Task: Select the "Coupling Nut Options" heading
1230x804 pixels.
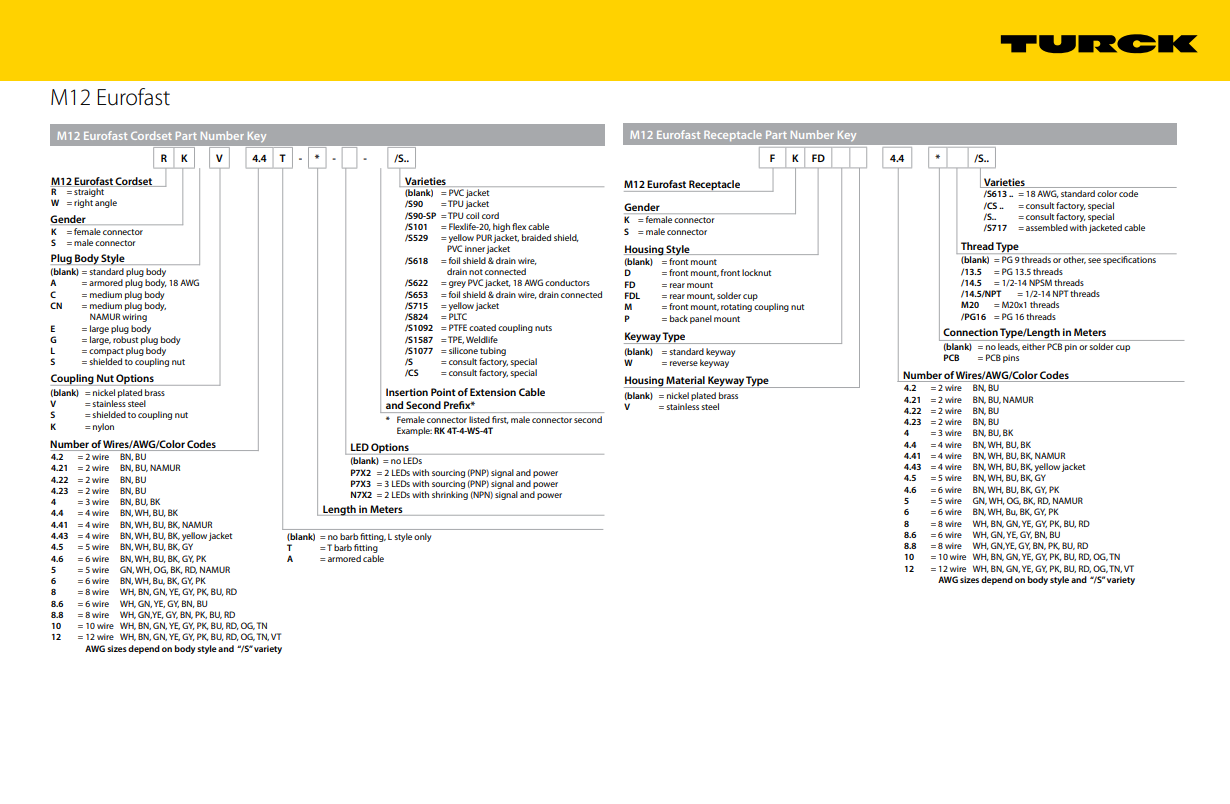Action: [103, 379]
